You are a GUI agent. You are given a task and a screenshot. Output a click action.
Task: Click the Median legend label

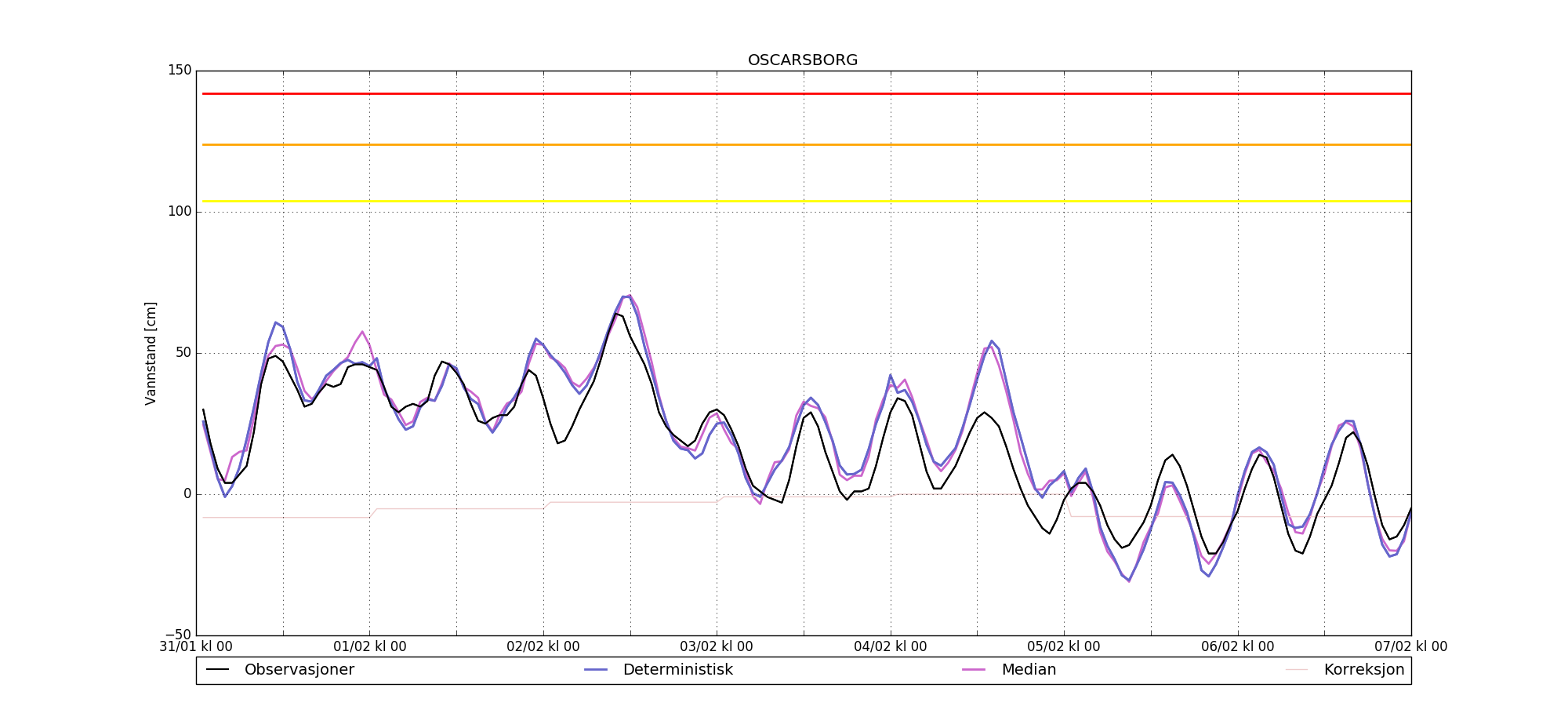[x=1029, y=670]
